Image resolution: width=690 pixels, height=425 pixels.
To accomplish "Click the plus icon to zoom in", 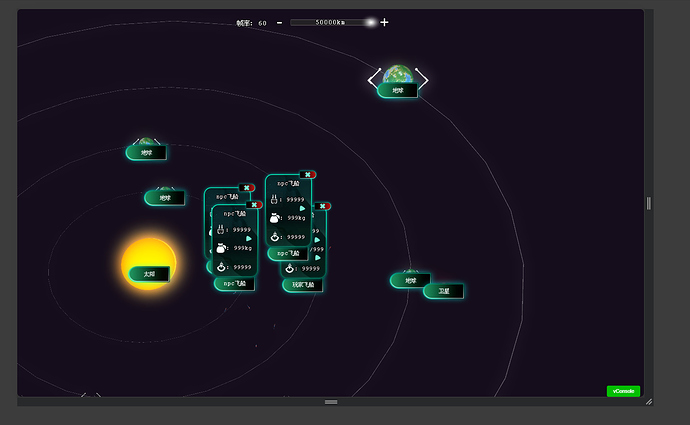I will [x=384, y=22].
